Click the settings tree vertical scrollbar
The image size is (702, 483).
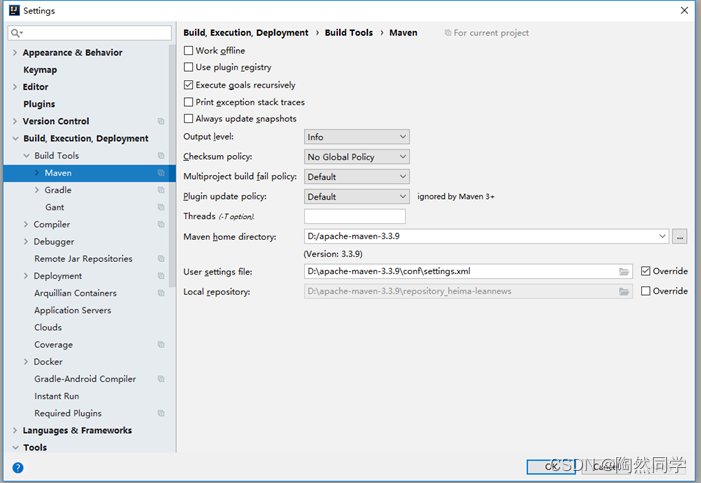(x=172, y=166)
